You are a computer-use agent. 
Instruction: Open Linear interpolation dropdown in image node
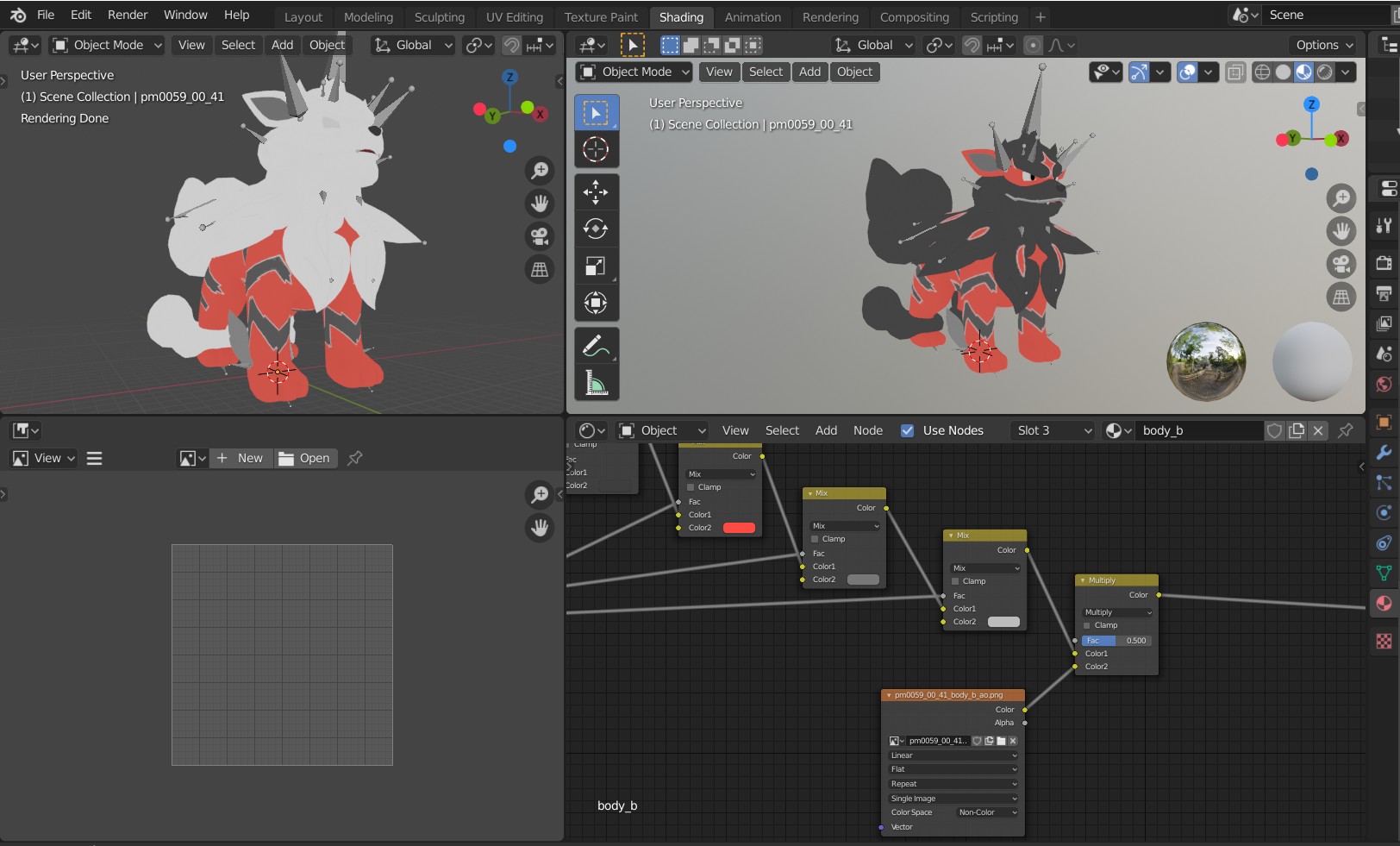click(x=953, y=755)
